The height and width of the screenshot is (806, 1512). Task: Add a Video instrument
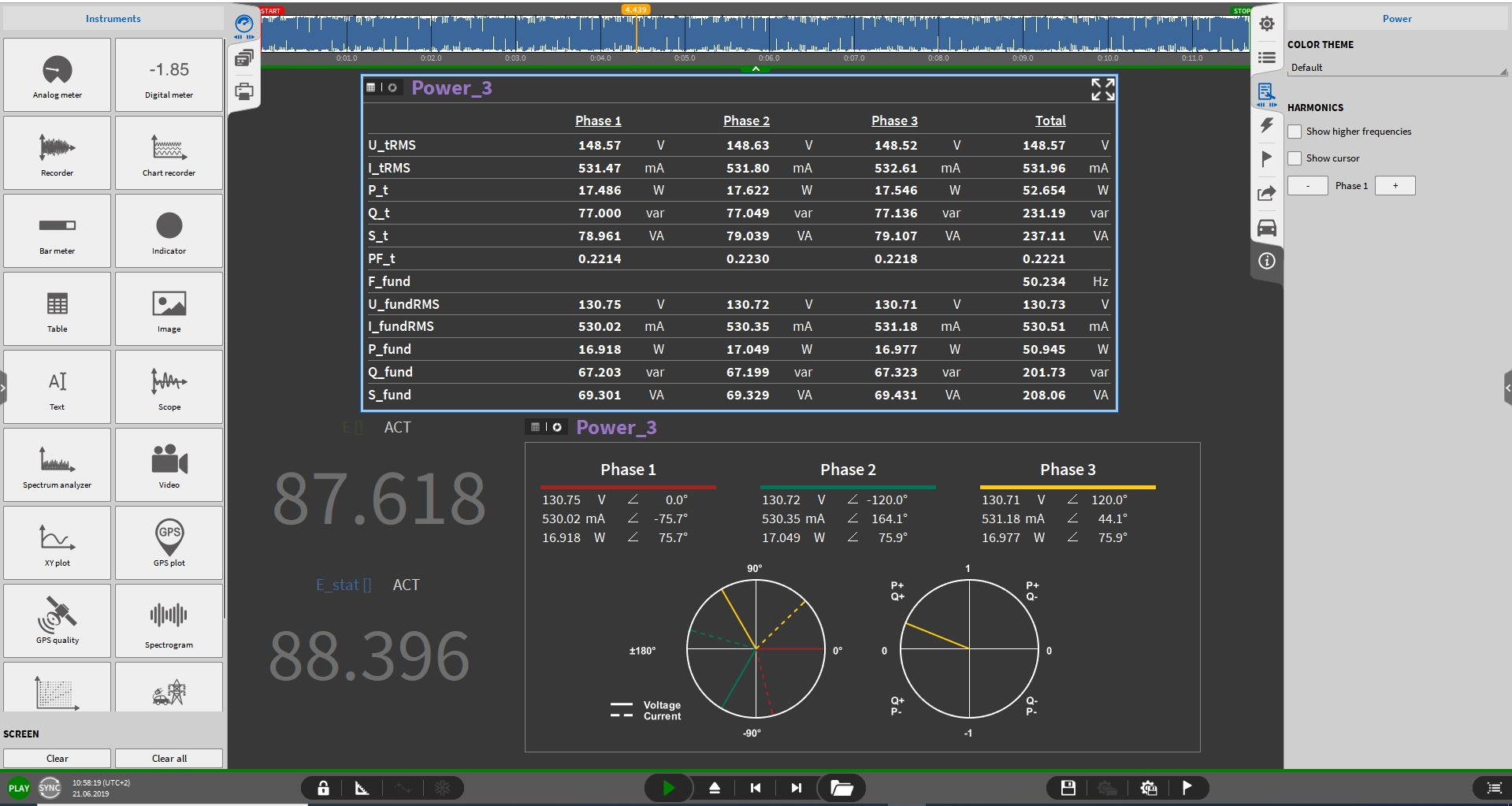[x=169, y=465]
